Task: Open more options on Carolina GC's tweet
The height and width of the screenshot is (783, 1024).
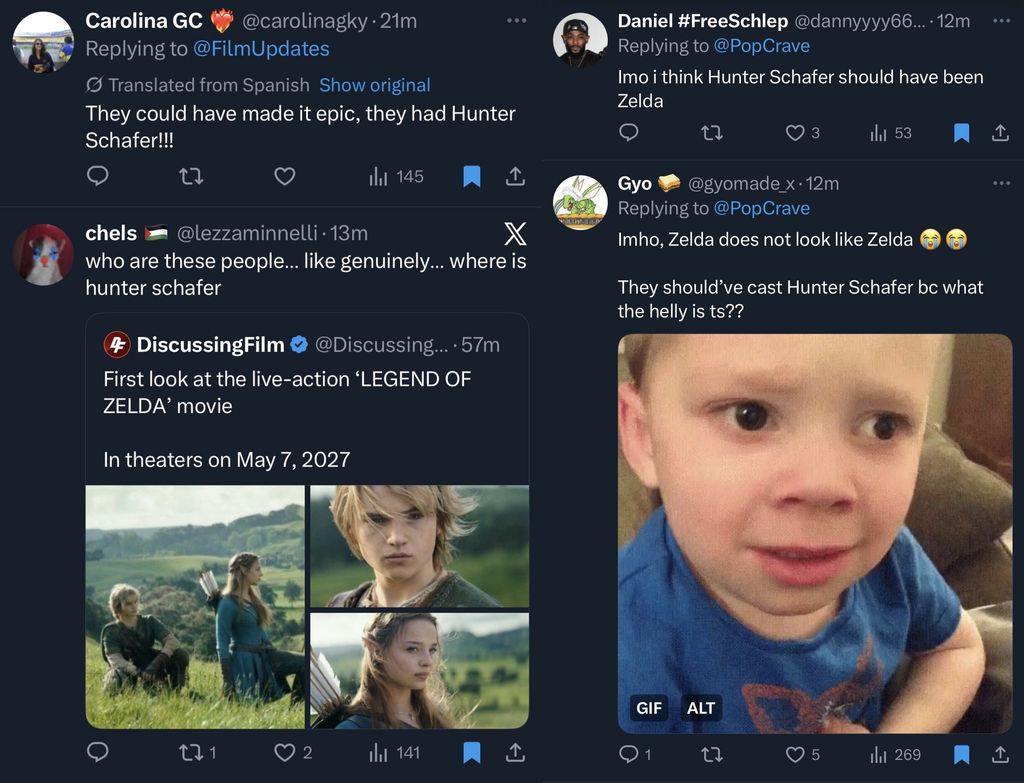Action: pos(515,20)
